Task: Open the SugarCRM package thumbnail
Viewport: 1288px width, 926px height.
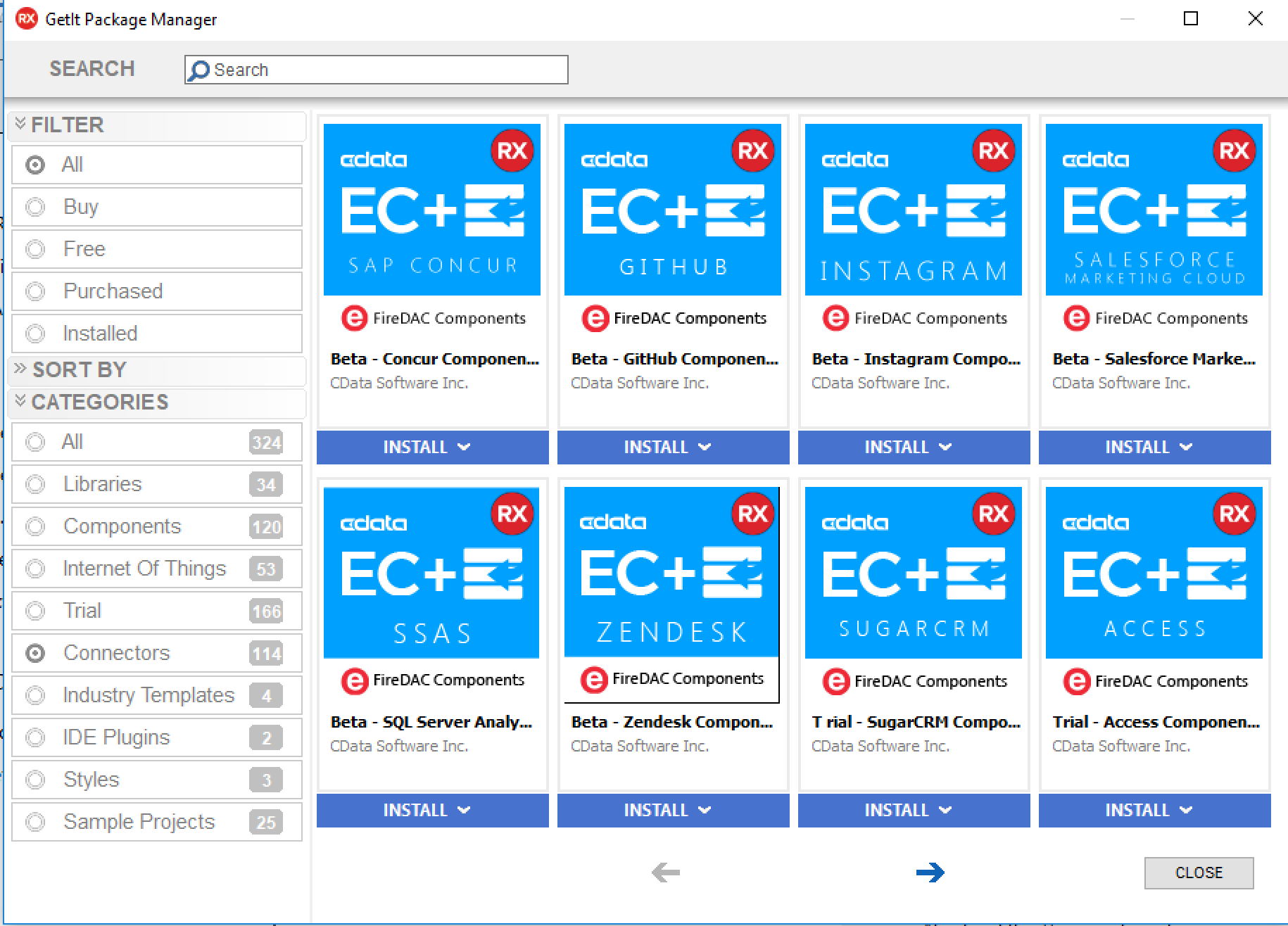Action: click(x=914, y=573)
